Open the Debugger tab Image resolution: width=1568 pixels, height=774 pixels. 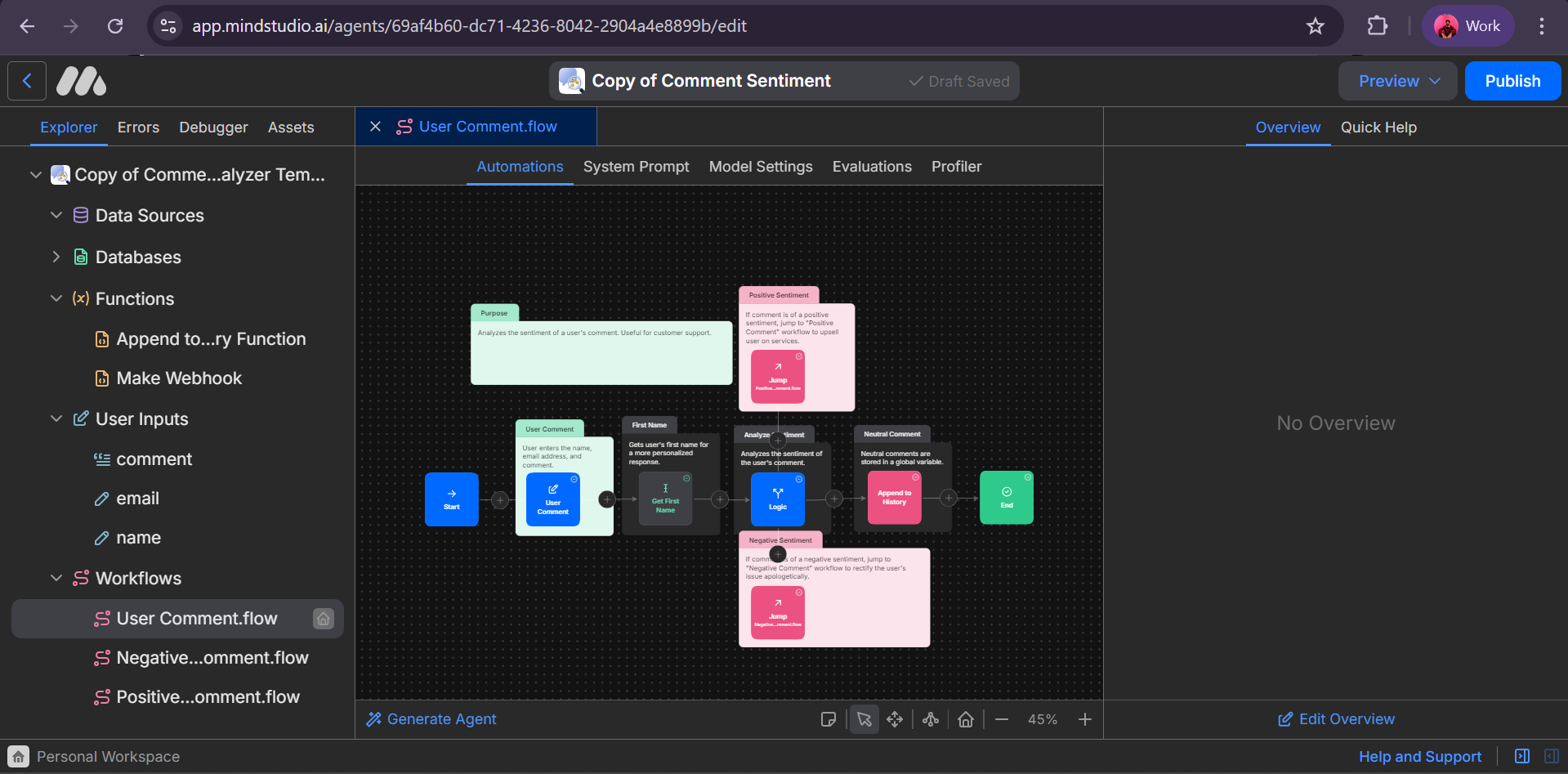point(213,128)
